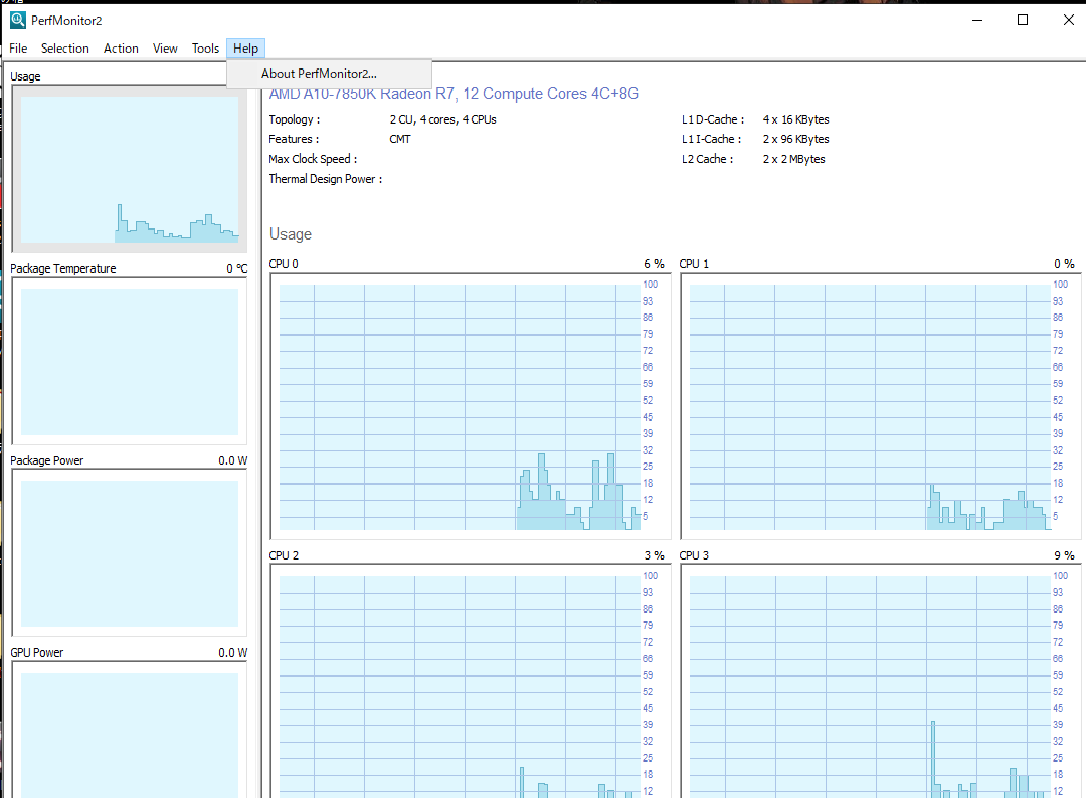Click the CPU 3 usage chart
Image resolution: width=1086 pixels, height=798 pixels.
click(881, 682)
